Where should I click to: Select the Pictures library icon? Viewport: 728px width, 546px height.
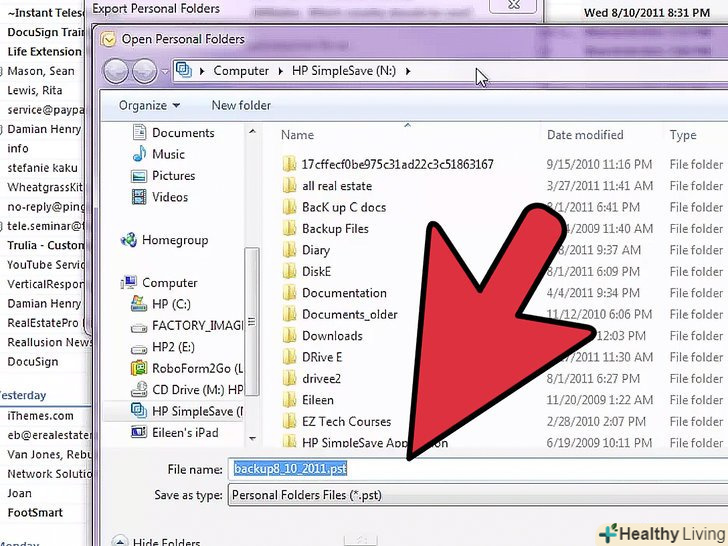click(140, 176)
